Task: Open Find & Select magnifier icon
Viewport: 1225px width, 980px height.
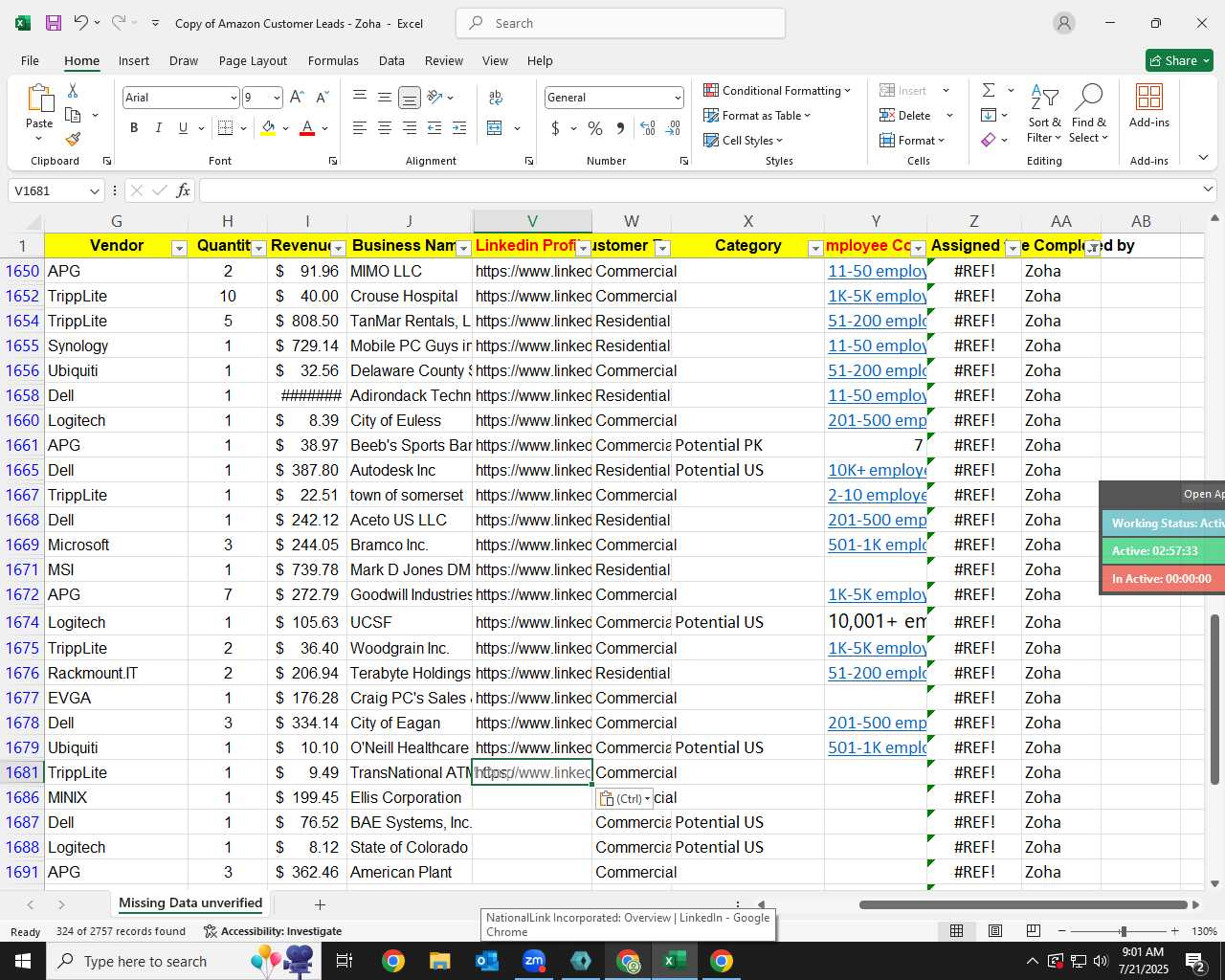Action: click(x=1089, y=97)
